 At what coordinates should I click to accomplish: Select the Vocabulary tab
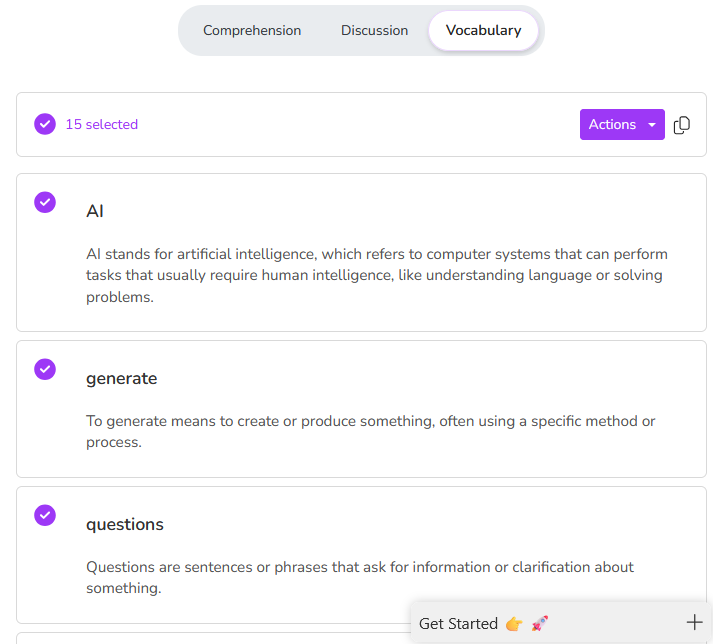click(x=483, y=31)
